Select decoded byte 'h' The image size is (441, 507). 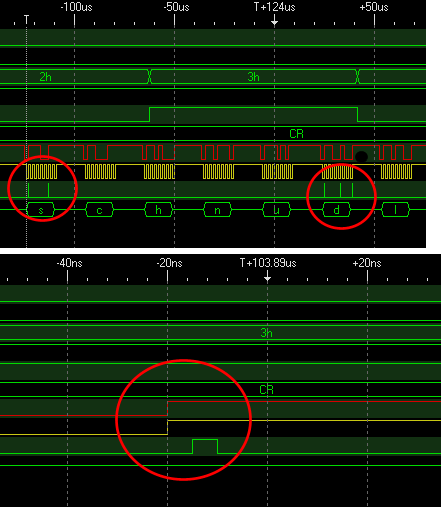(158, 210)
